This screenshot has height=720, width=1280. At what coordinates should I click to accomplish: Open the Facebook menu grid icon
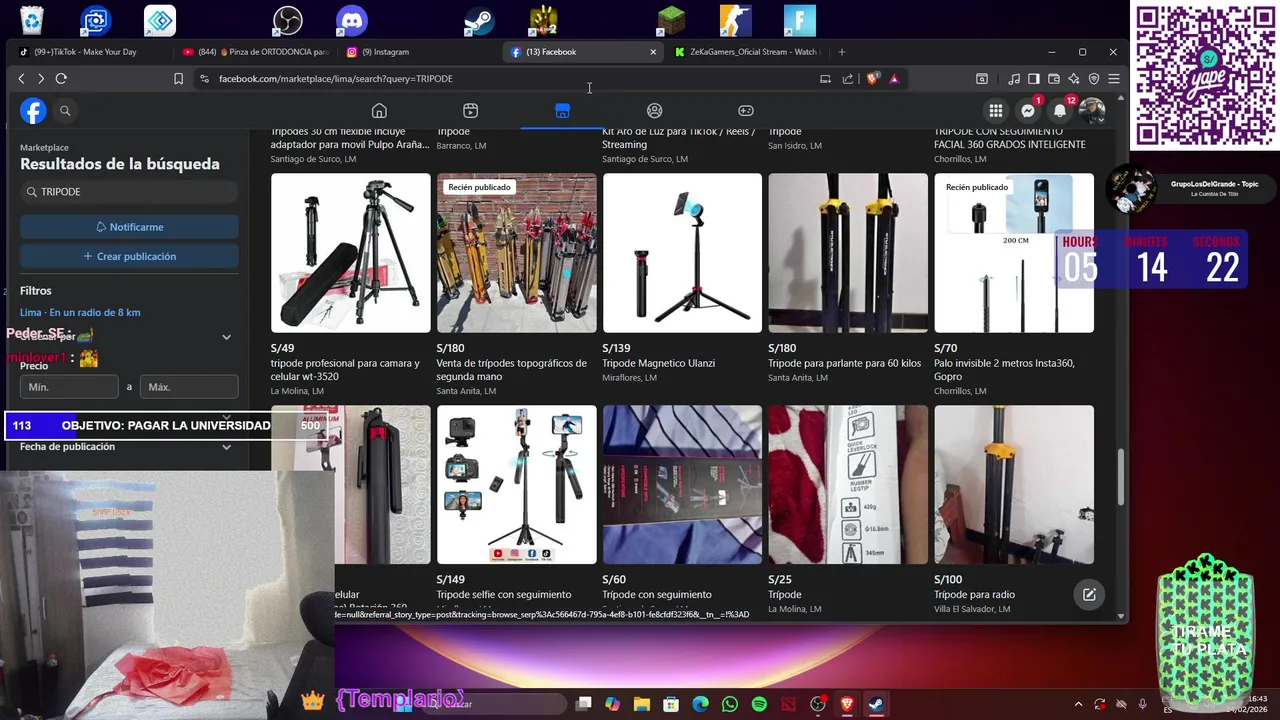[x=996, y=111]
